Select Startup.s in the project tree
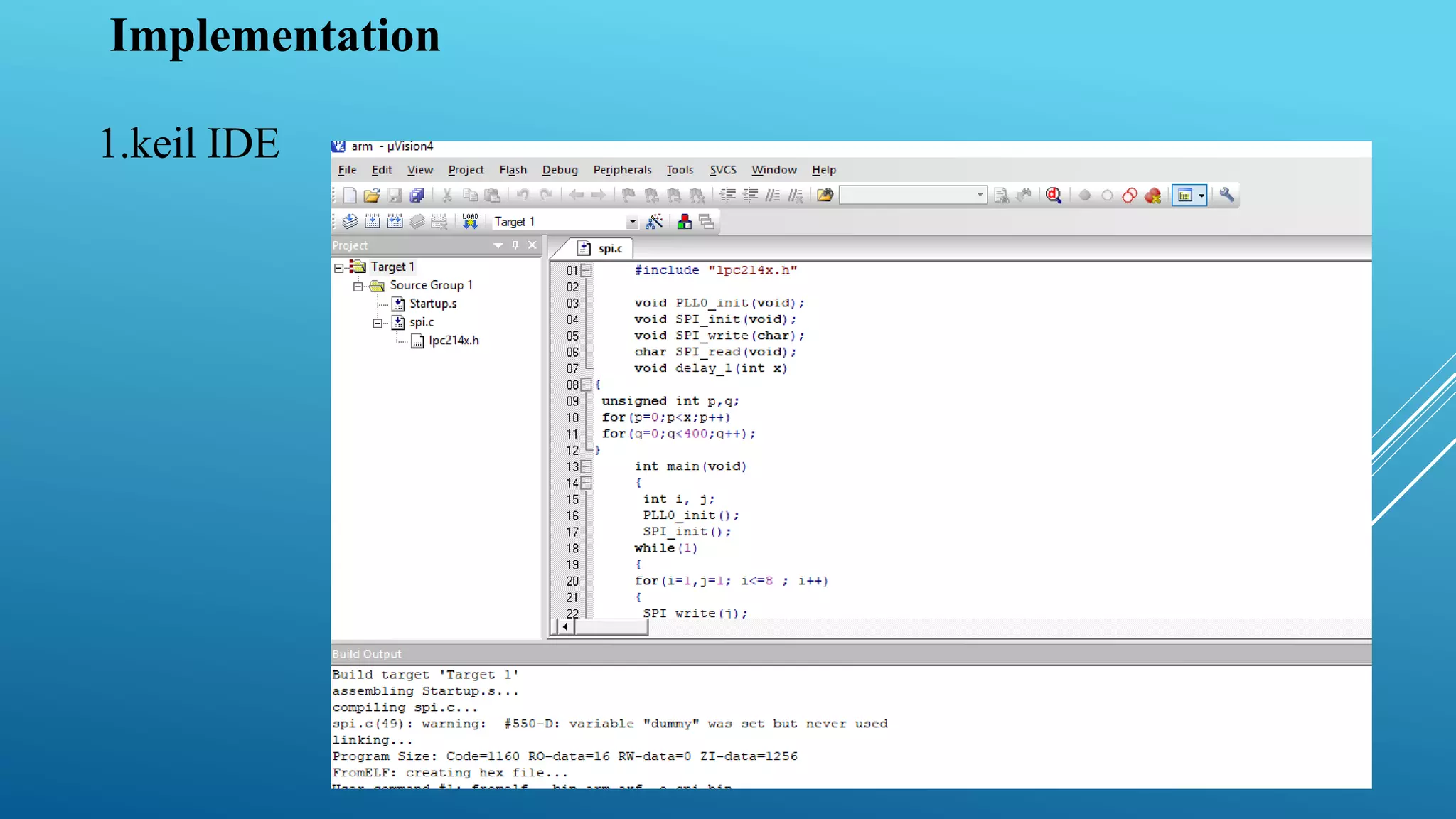Image resolution: width=1456 pixels, height=819 pixels. (x=433, y=304)
